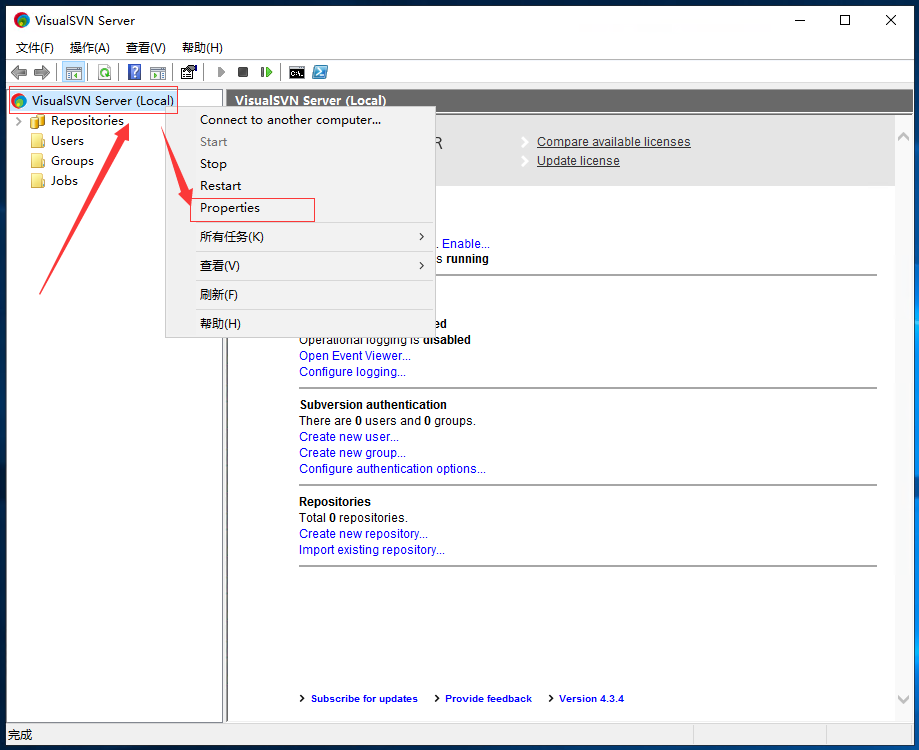Viewport: 919px width, 750px height.
Task: Click the Groups folder icon
Action: (38, 161)
